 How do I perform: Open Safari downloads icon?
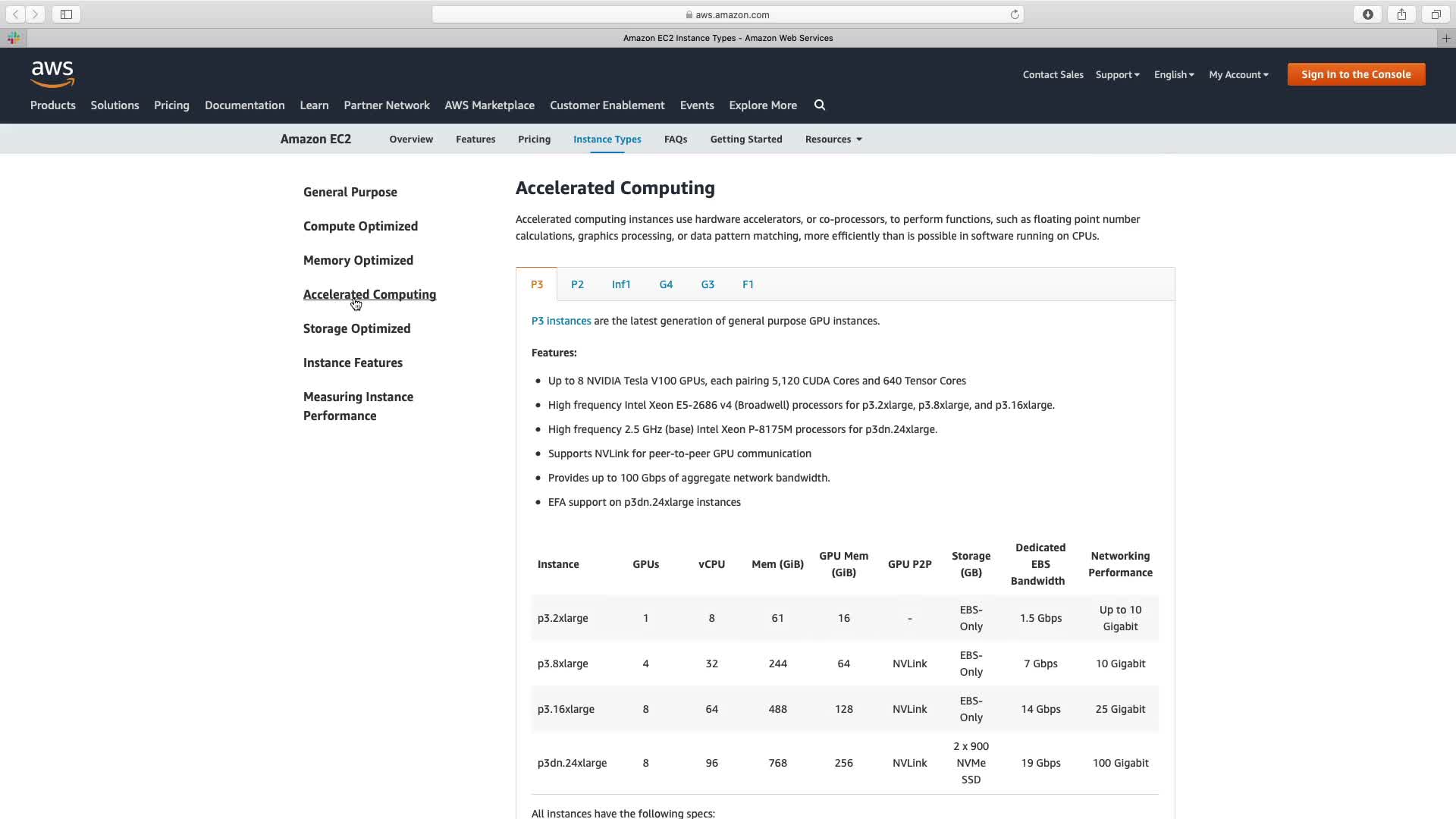1367,14
